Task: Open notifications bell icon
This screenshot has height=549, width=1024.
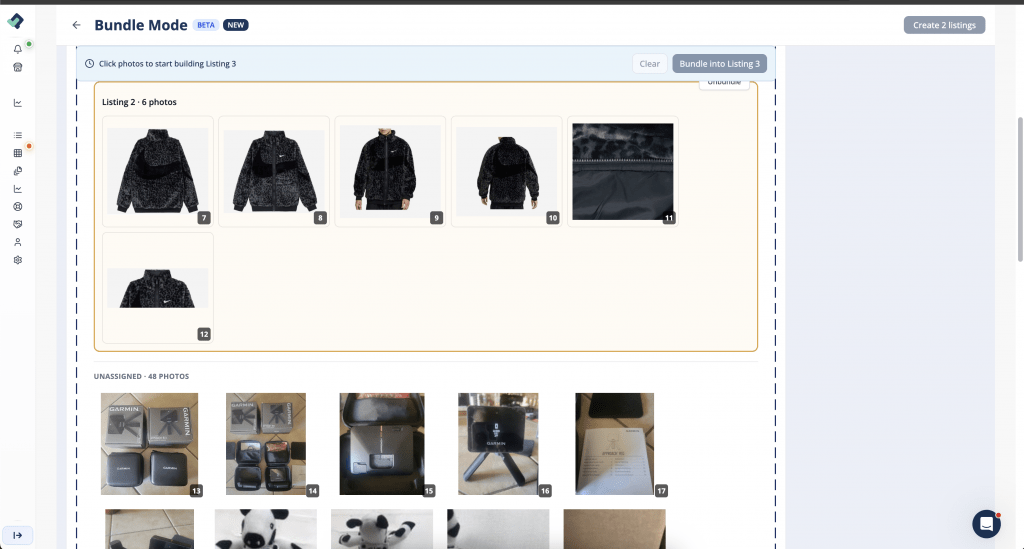Action: (18, 49)
